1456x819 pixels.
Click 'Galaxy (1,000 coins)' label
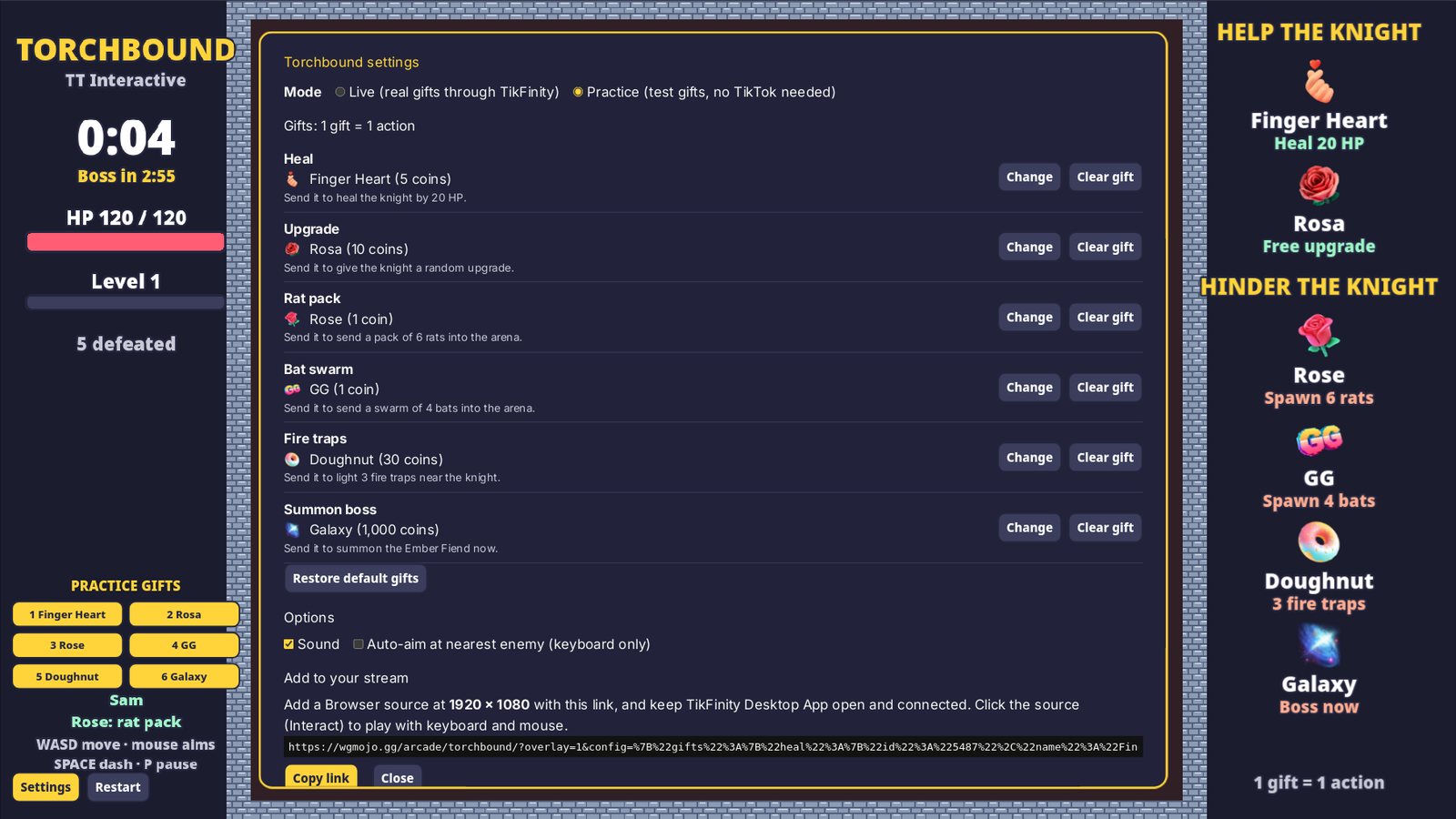[374, 530]
